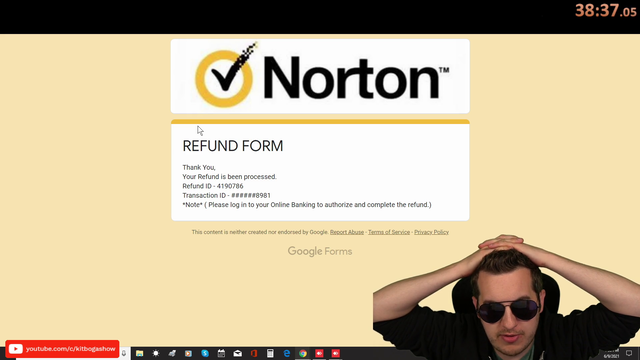Click the 'Refund ID - 4190786' line
This screenshot has height=360, width=640.
tap(213, 186)
